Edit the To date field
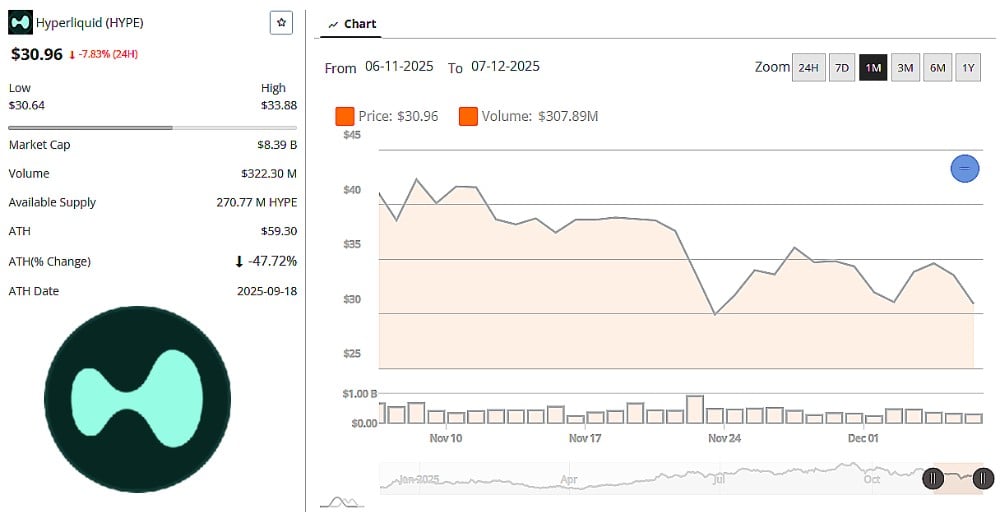The image size is (1000, 512). pos(505,67)
